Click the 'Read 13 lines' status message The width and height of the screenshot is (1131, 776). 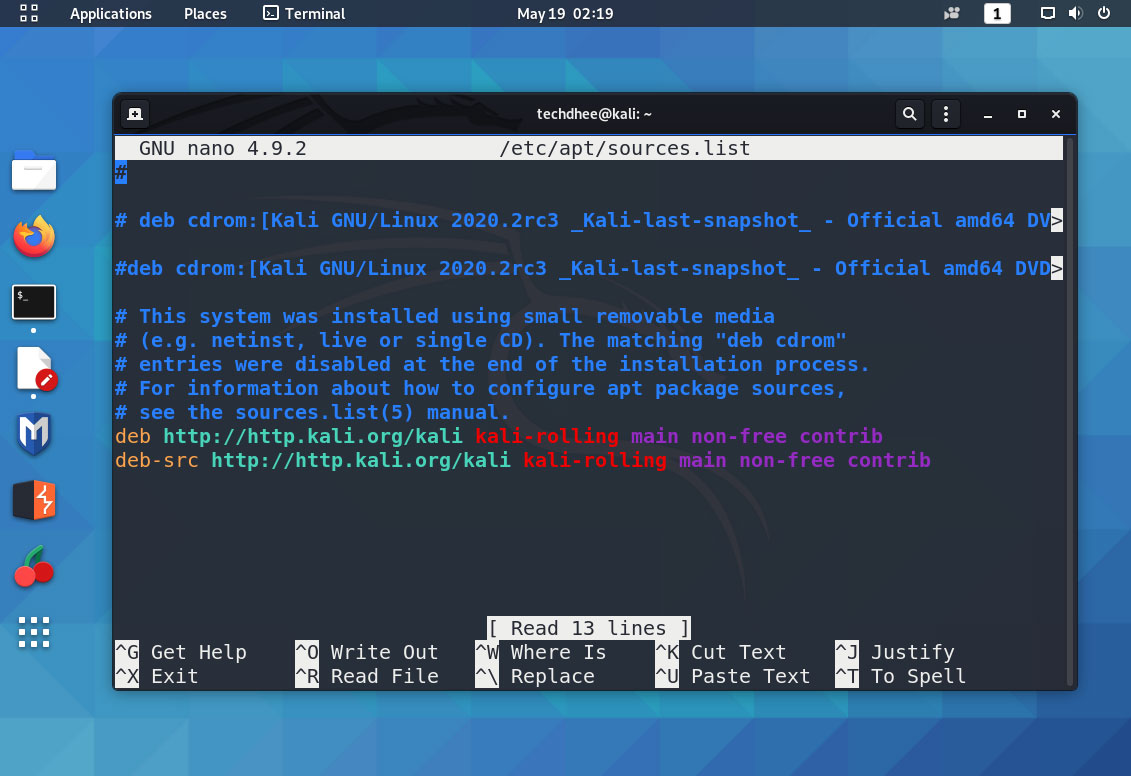(x=589, y=628)
